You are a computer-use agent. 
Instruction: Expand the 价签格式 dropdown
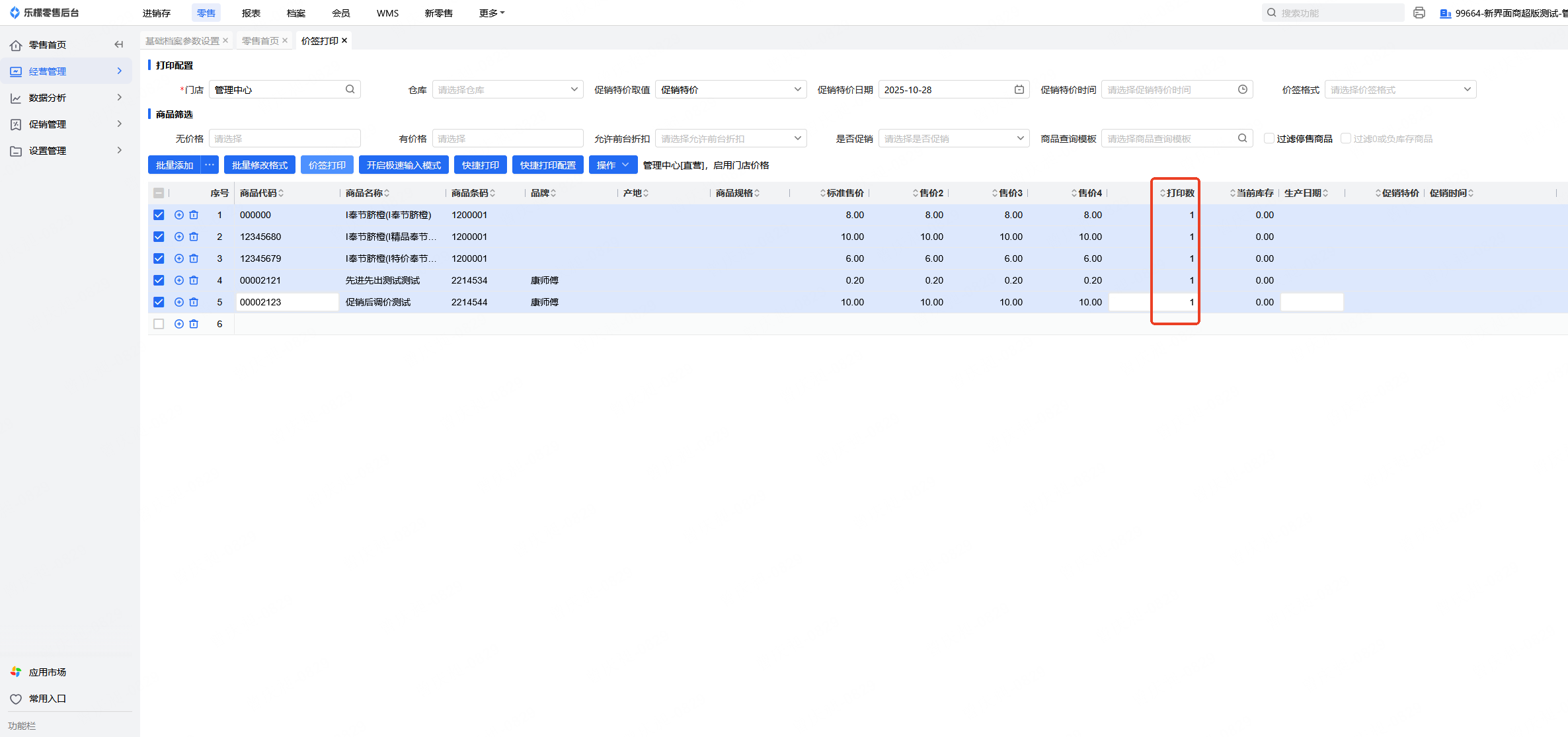[x=1399, y=89]
